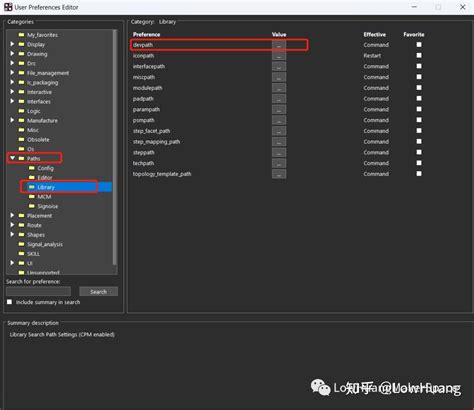Viewport: 474px width, 410px height.
Task: Expand the Display category
Action: pos(12,44)
